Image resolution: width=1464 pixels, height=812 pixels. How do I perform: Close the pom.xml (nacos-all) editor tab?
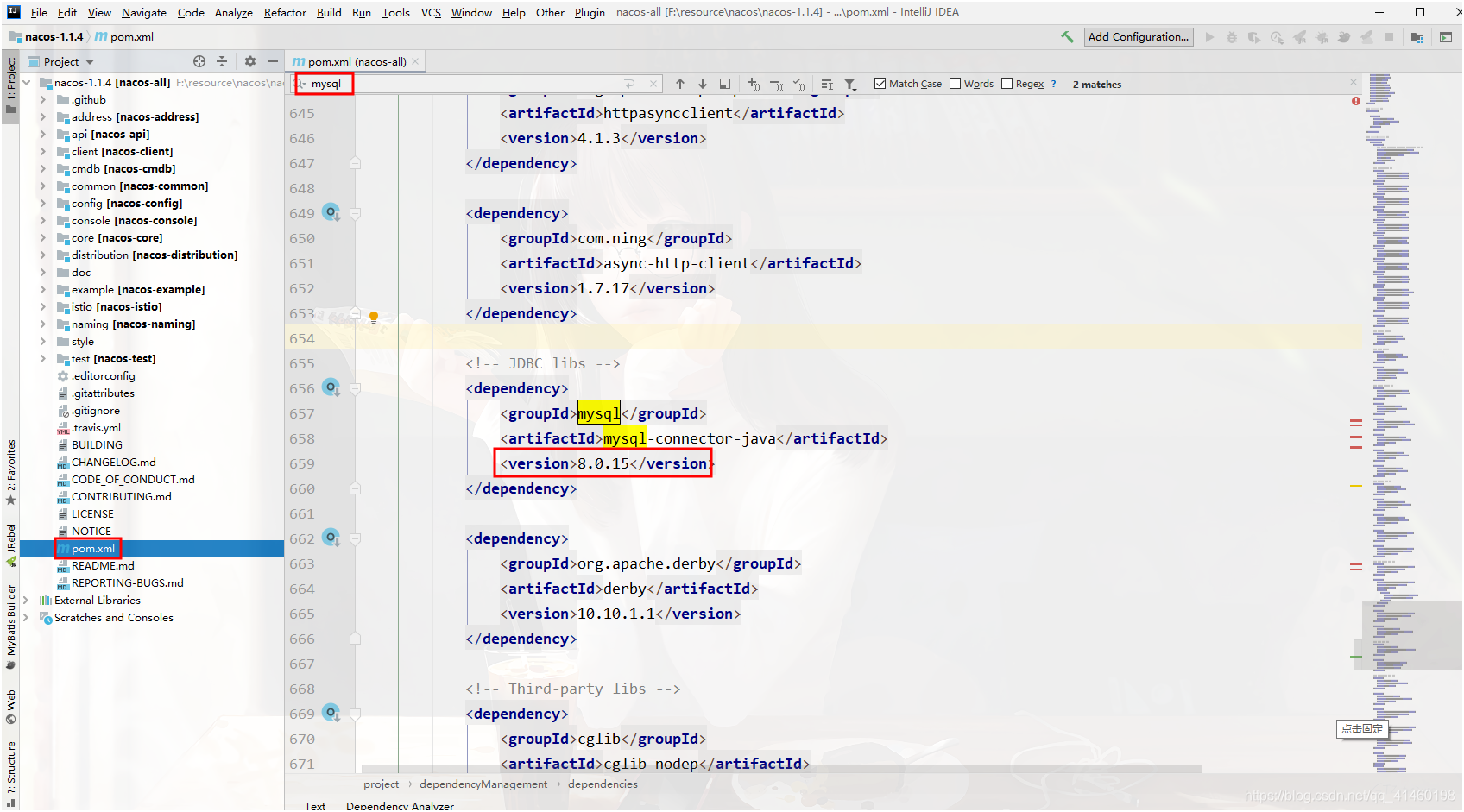coord(416,61)
